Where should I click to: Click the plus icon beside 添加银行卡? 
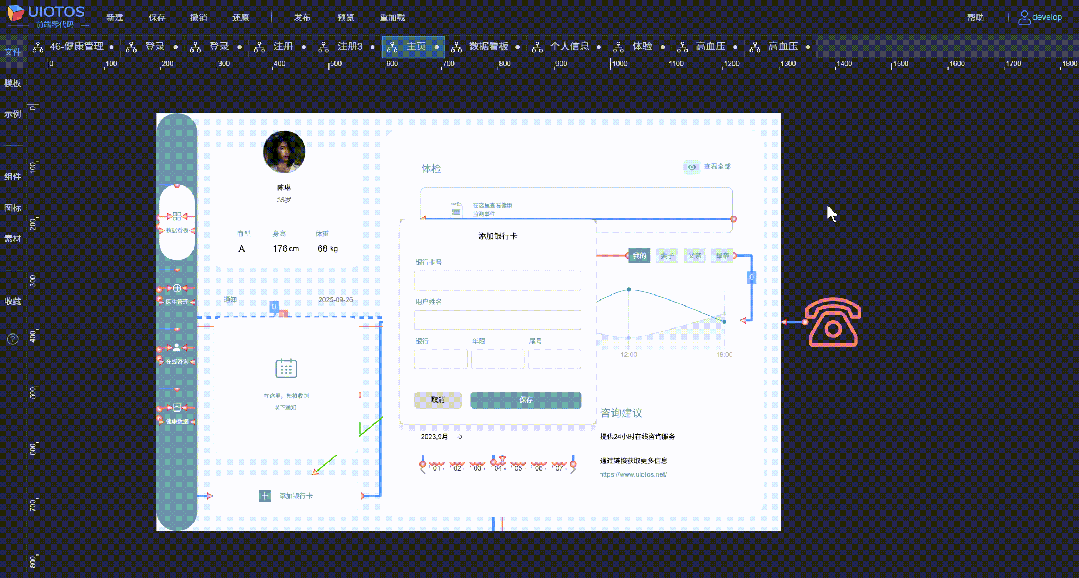coord(265,495)
